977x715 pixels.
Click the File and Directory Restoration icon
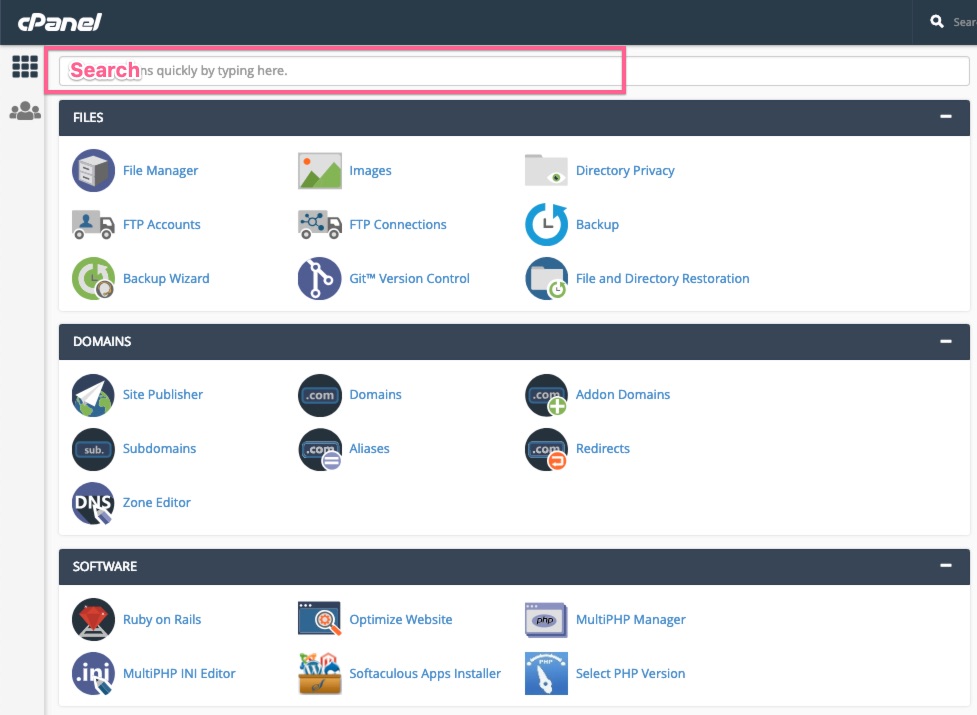pyautogui.click(x=546, y=278)
